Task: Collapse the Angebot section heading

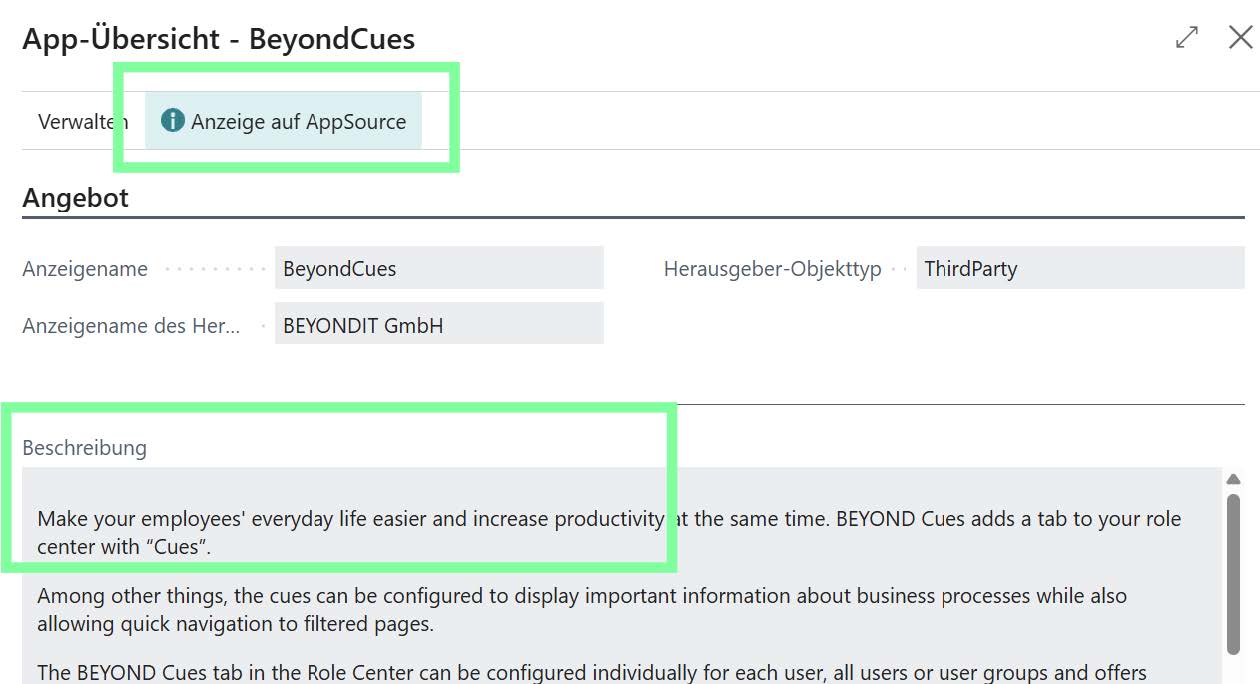Action: click(x=76, y=198)
